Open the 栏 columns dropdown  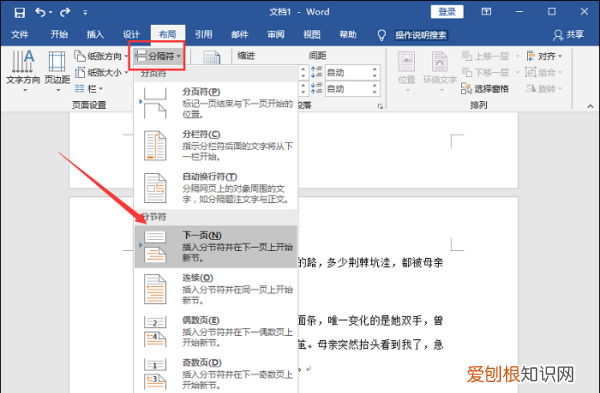coord(89,89)
